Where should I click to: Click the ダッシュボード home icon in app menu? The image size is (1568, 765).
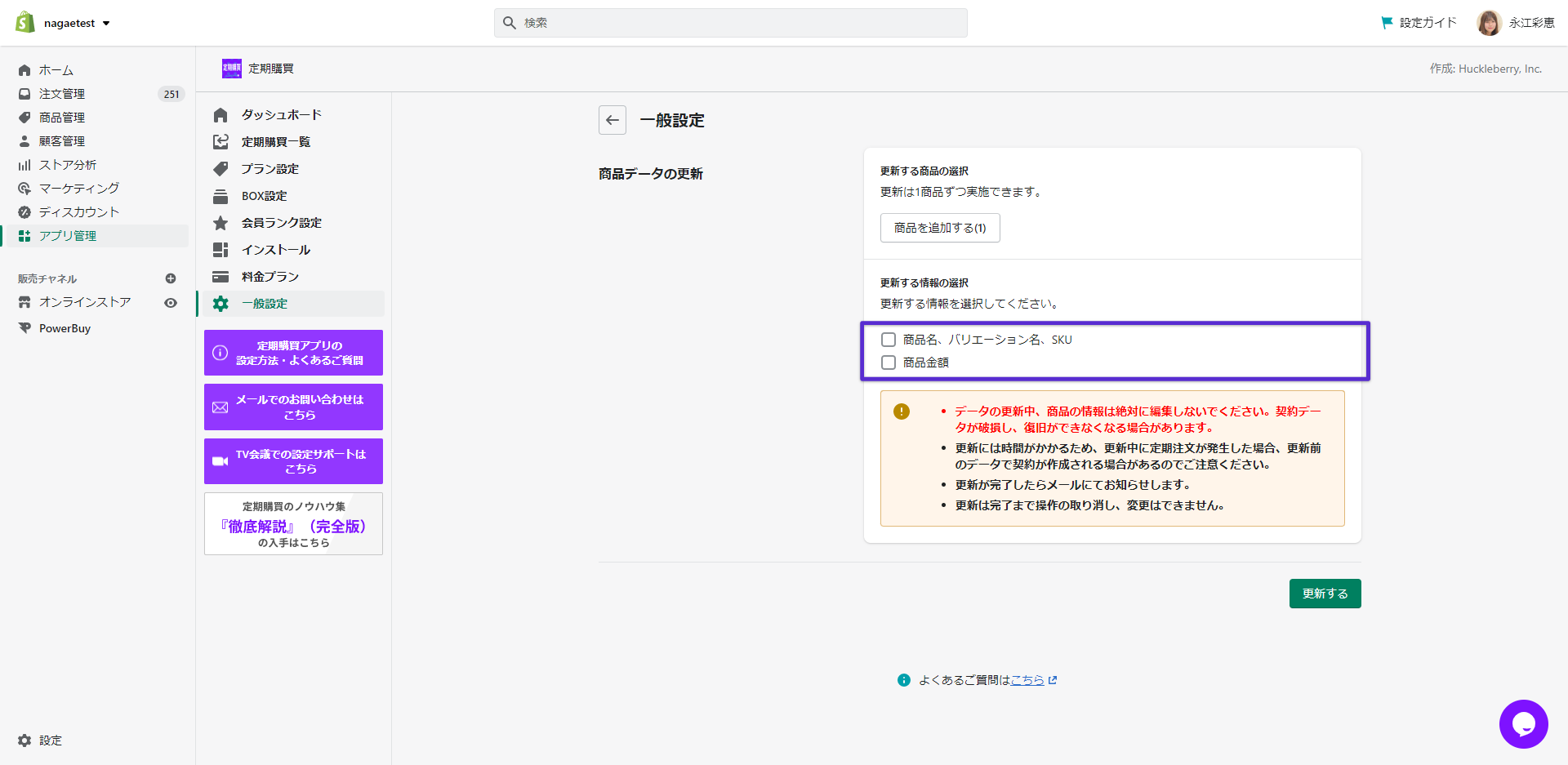click(x=220, y=115)
